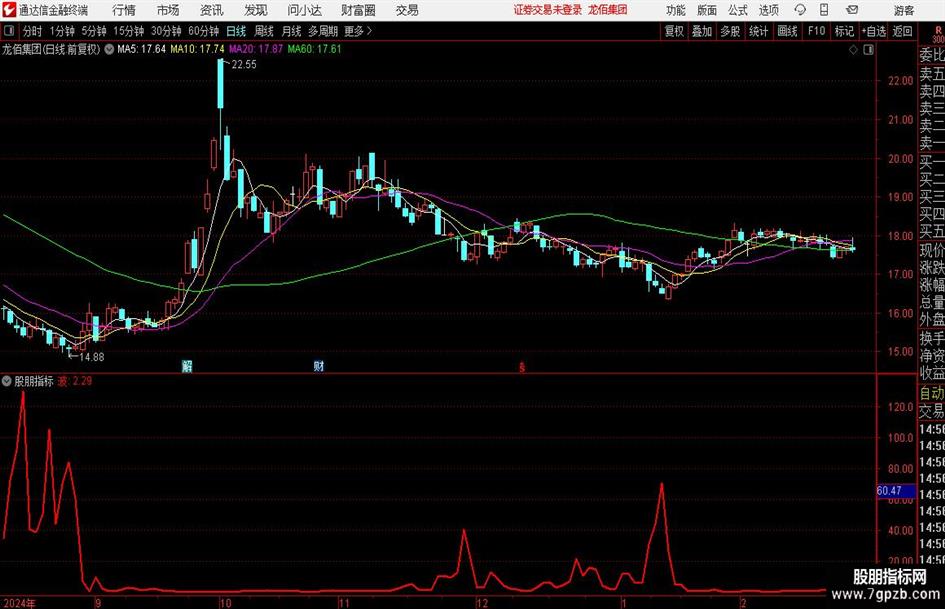Click the 复权 toolbar button
This screenshot has height=609, width=945.
(674, 31)
